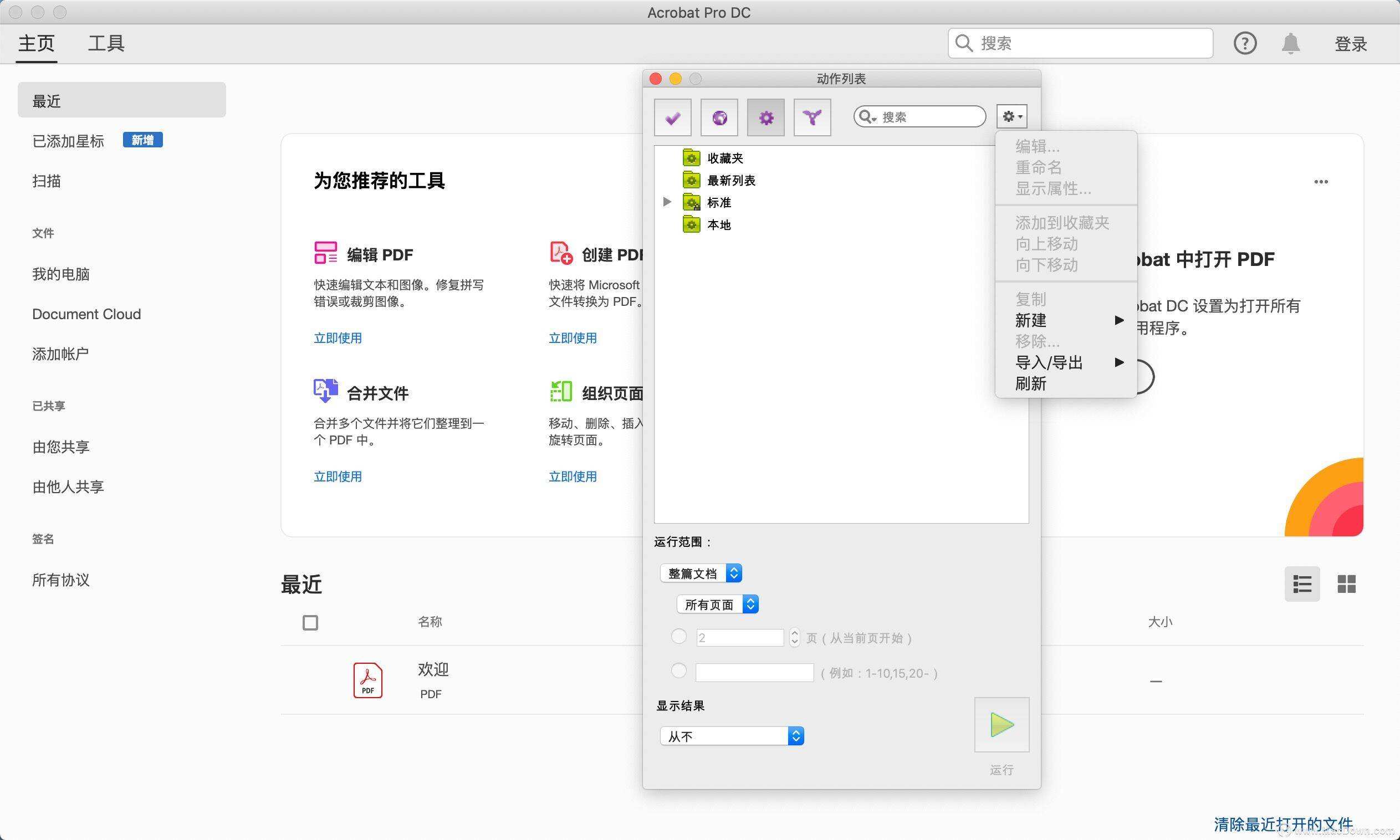Click 立即使用 under 合并文件
The height and width of the screenshot is (840, 1400).
point(338,477)
